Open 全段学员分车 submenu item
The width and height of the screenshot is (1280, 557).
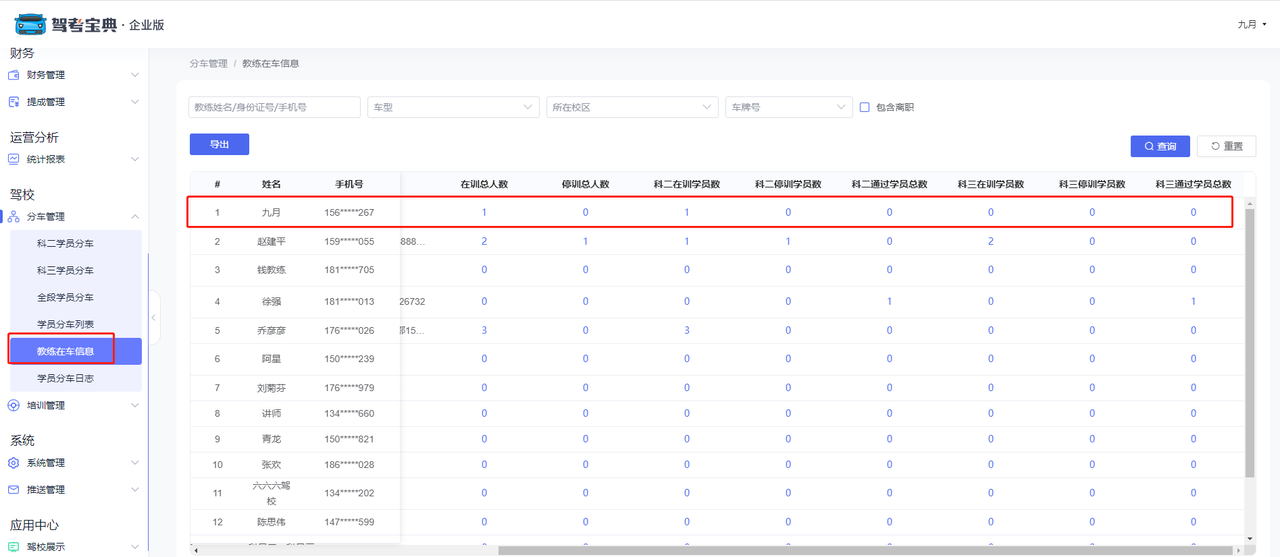[75, 297]
